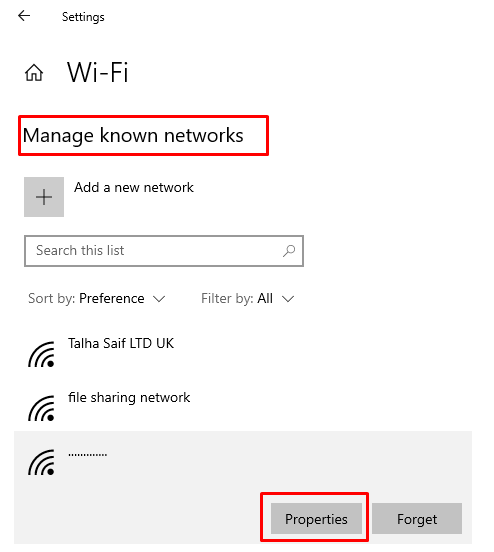The width and height of the screenshot is (494, 552).
Task: Open the Filter by All dropdown
Action: (248, 299)
